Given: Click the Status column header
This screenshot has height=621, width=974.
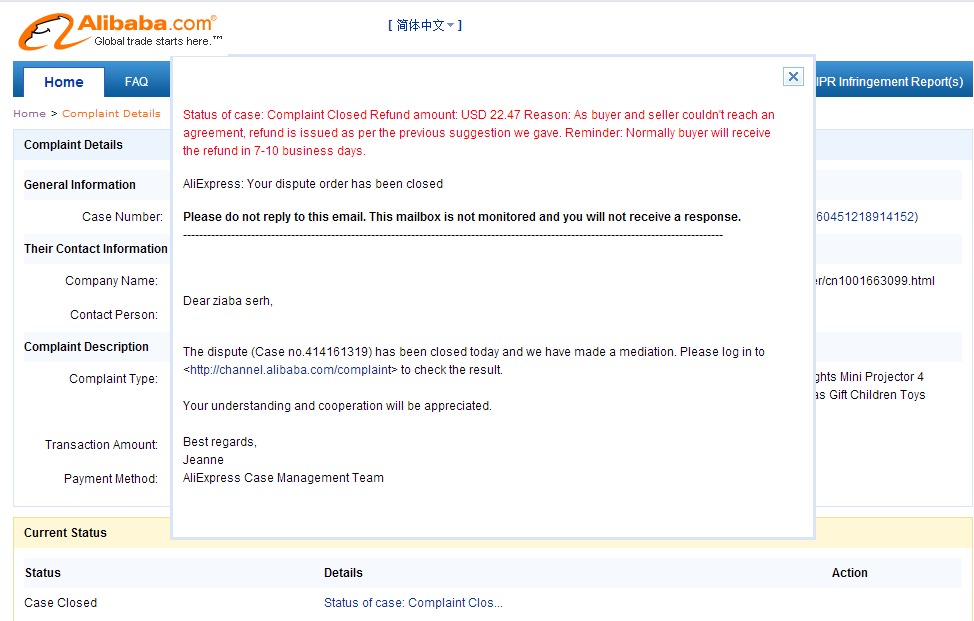Looking at the screenshot, I should coord(42,573).
